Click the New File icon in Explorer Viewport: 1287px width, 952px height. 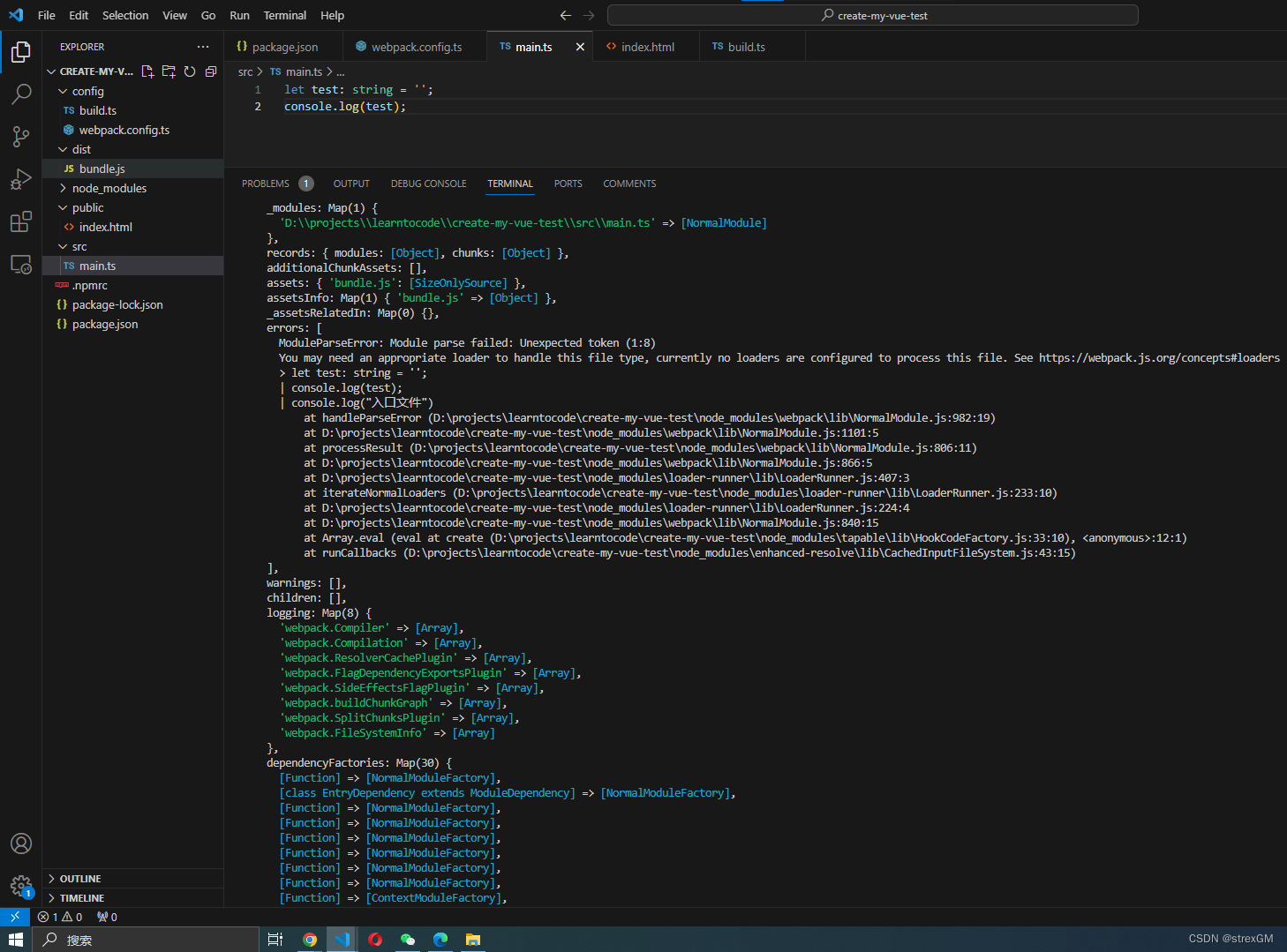[147, 71]
